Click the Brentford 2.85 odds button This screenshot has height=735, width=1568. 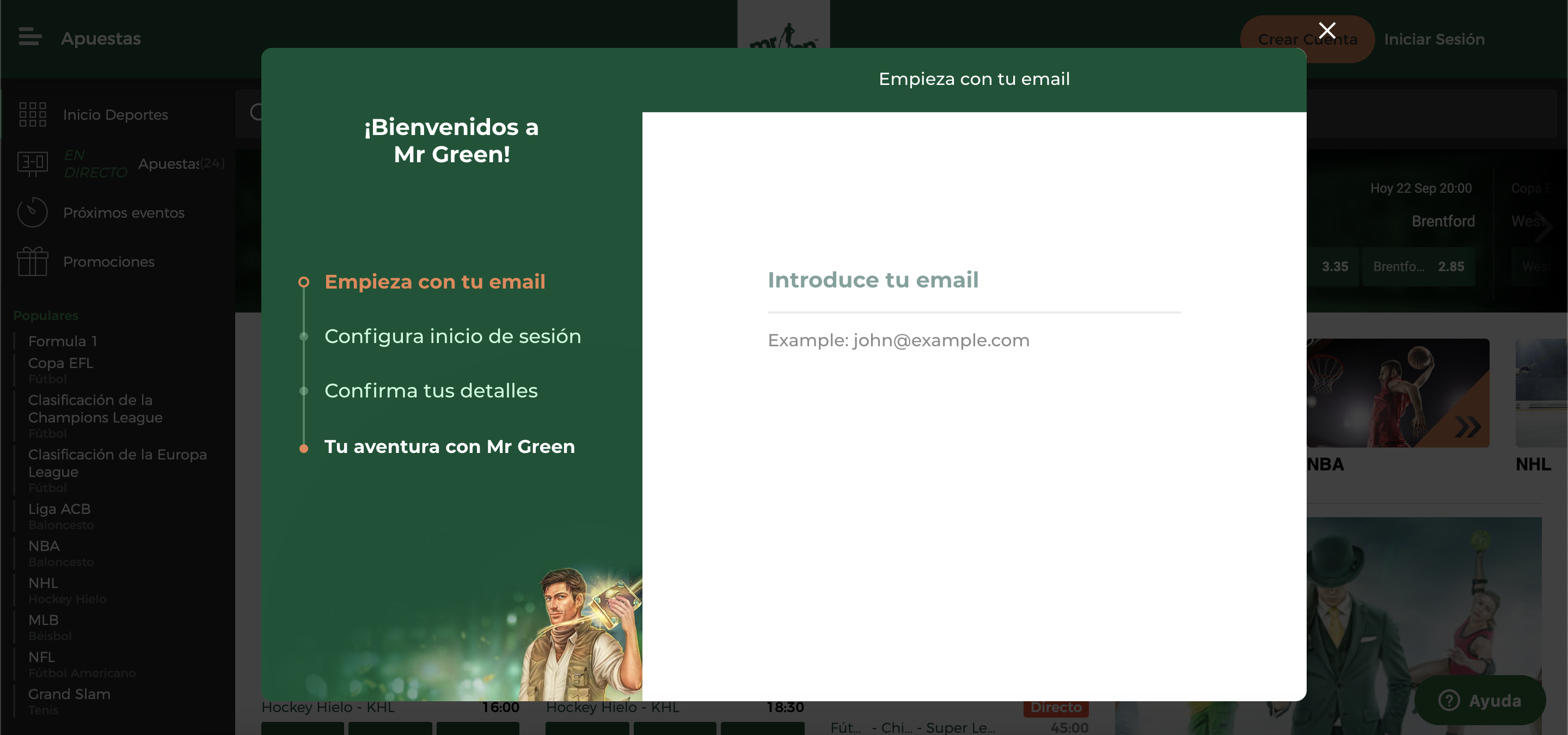pos(1418,266)
